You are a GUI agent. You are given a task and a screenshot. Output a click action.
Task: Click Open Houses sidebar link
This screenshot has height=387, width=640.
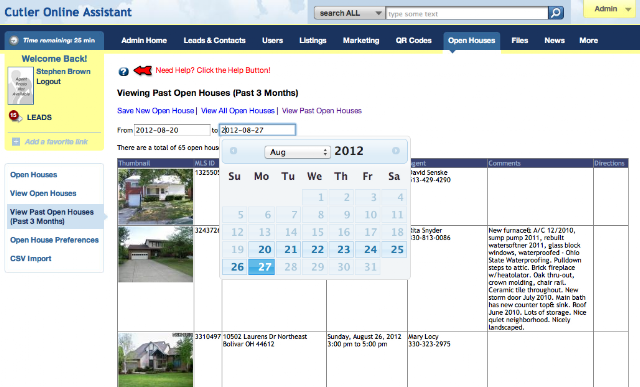(33, 175)
